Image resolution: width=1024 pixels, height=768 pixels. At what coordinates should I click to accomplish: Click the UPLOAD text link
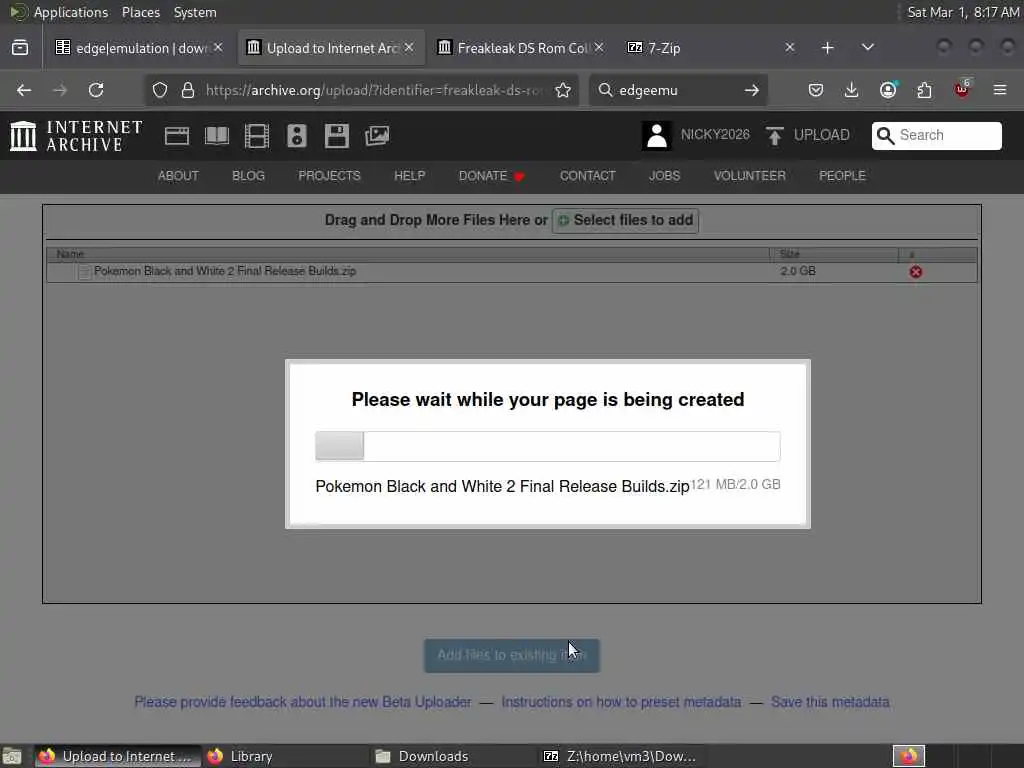tap(822, 135)
